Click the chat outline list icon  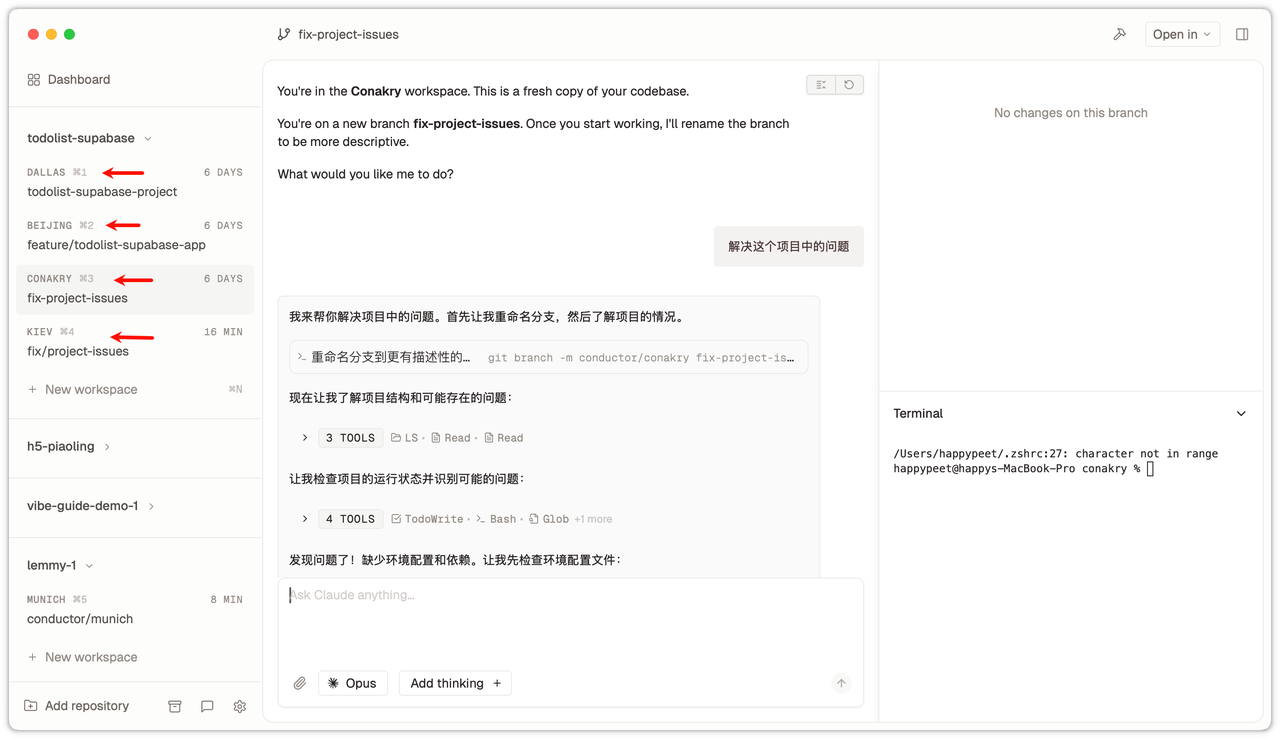click(x=821, y=85)
